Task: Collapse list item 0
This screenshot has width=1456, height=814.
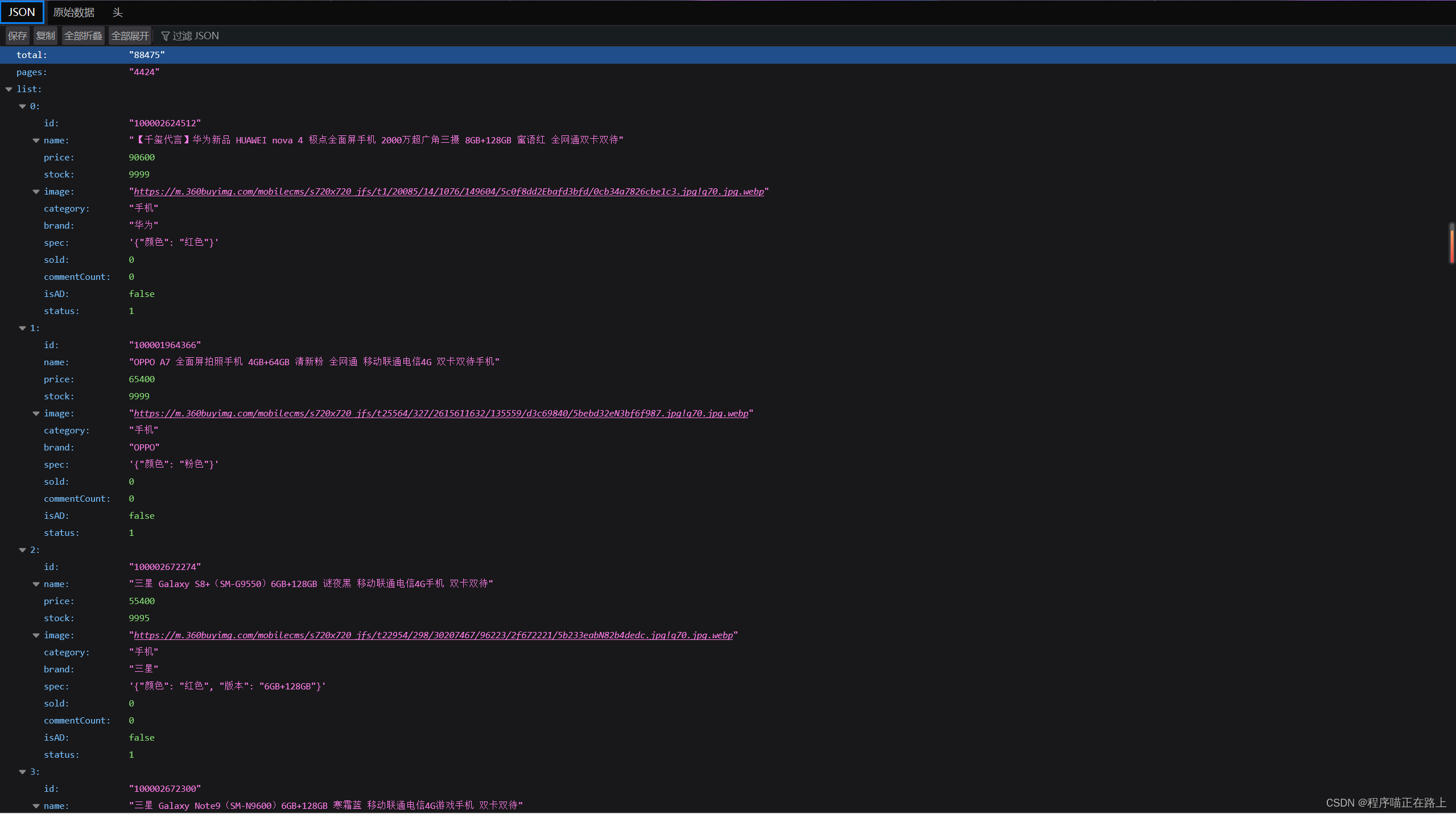Action: point(23,106)
